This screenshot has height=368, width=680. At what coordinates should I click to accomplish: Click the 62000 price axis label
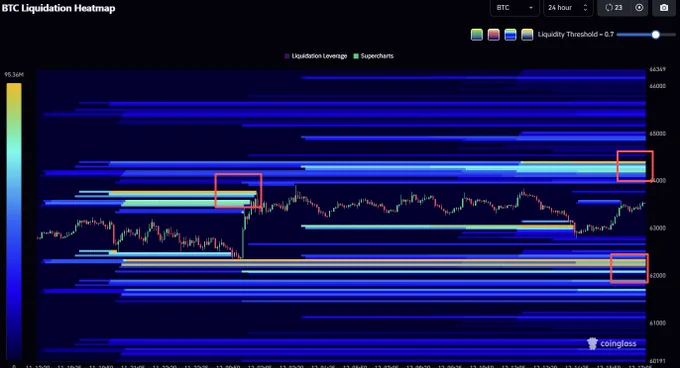tap(657, 276)
